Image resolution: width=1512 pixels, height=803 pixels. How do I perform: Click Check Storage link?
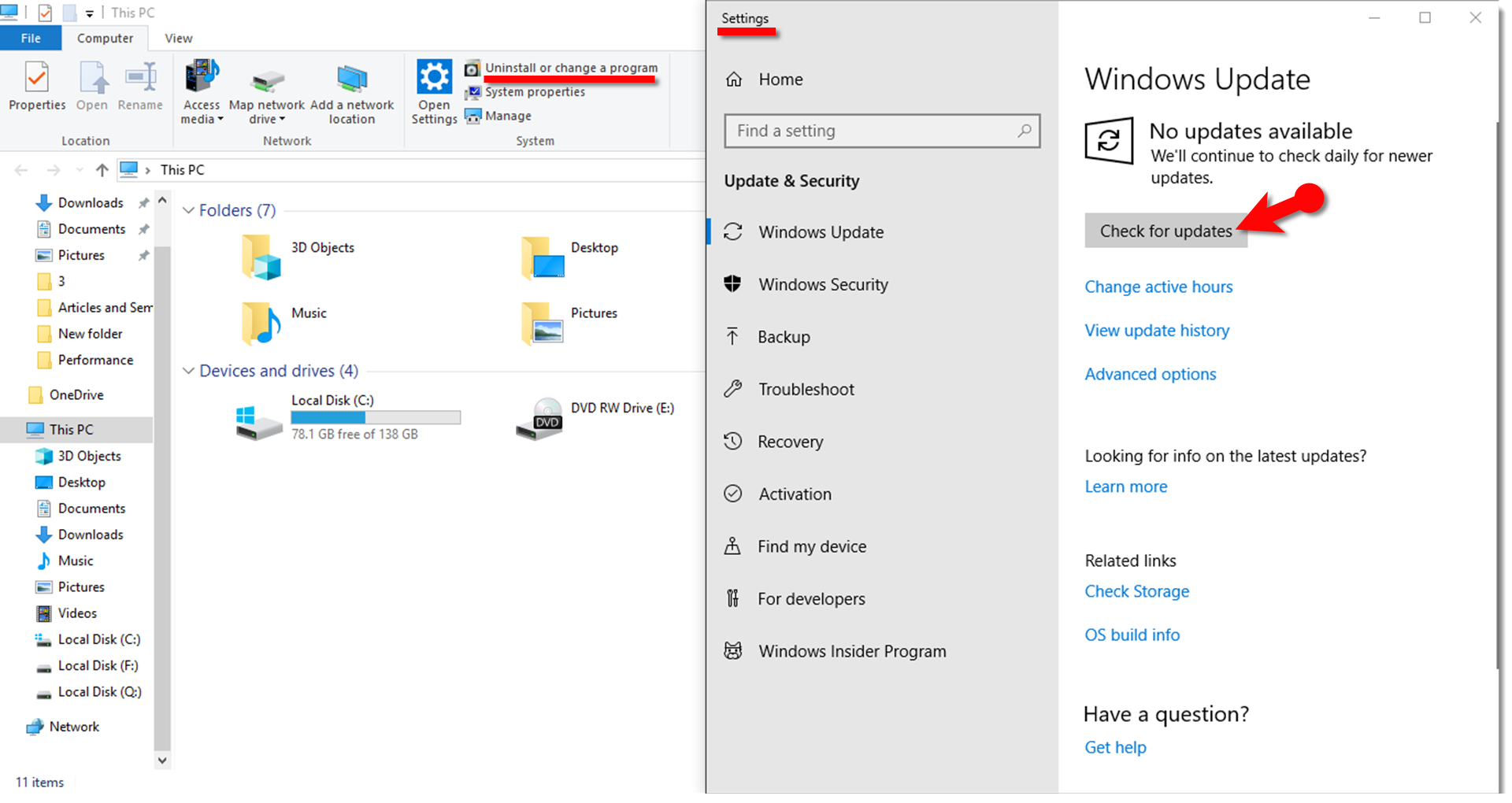pos(1137,591)
